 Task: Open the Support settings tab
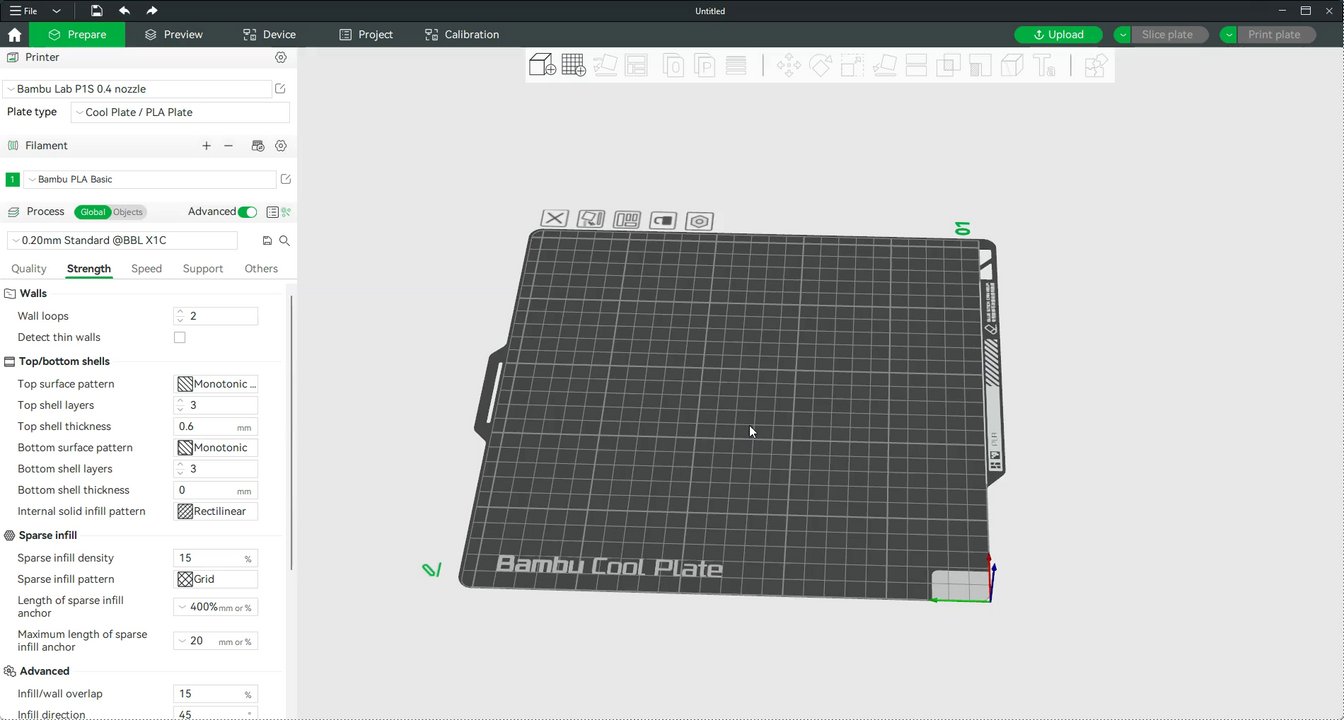[203, 269]
